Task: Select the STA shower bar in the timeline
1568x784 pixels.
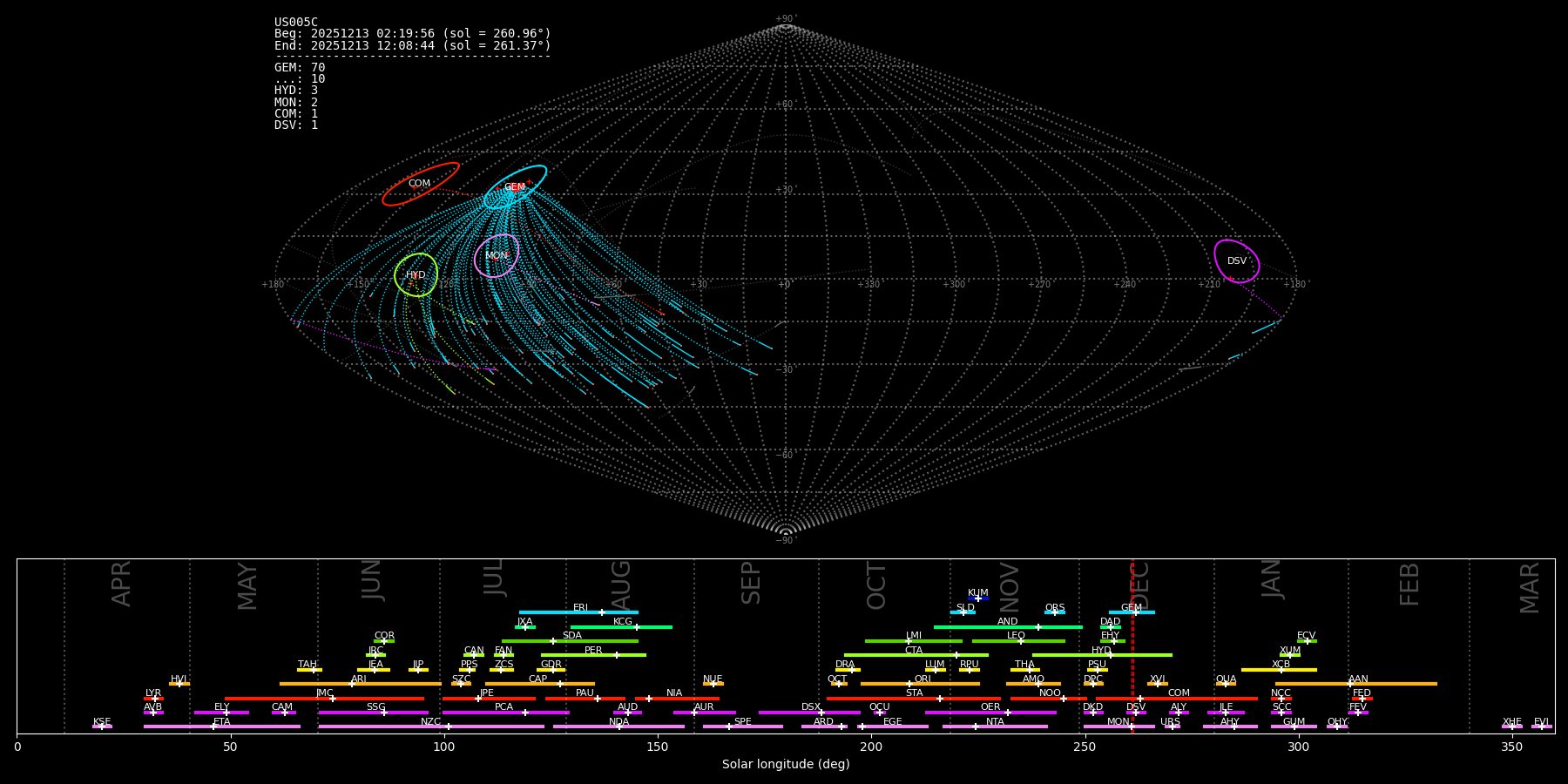Action: (914, 699)
